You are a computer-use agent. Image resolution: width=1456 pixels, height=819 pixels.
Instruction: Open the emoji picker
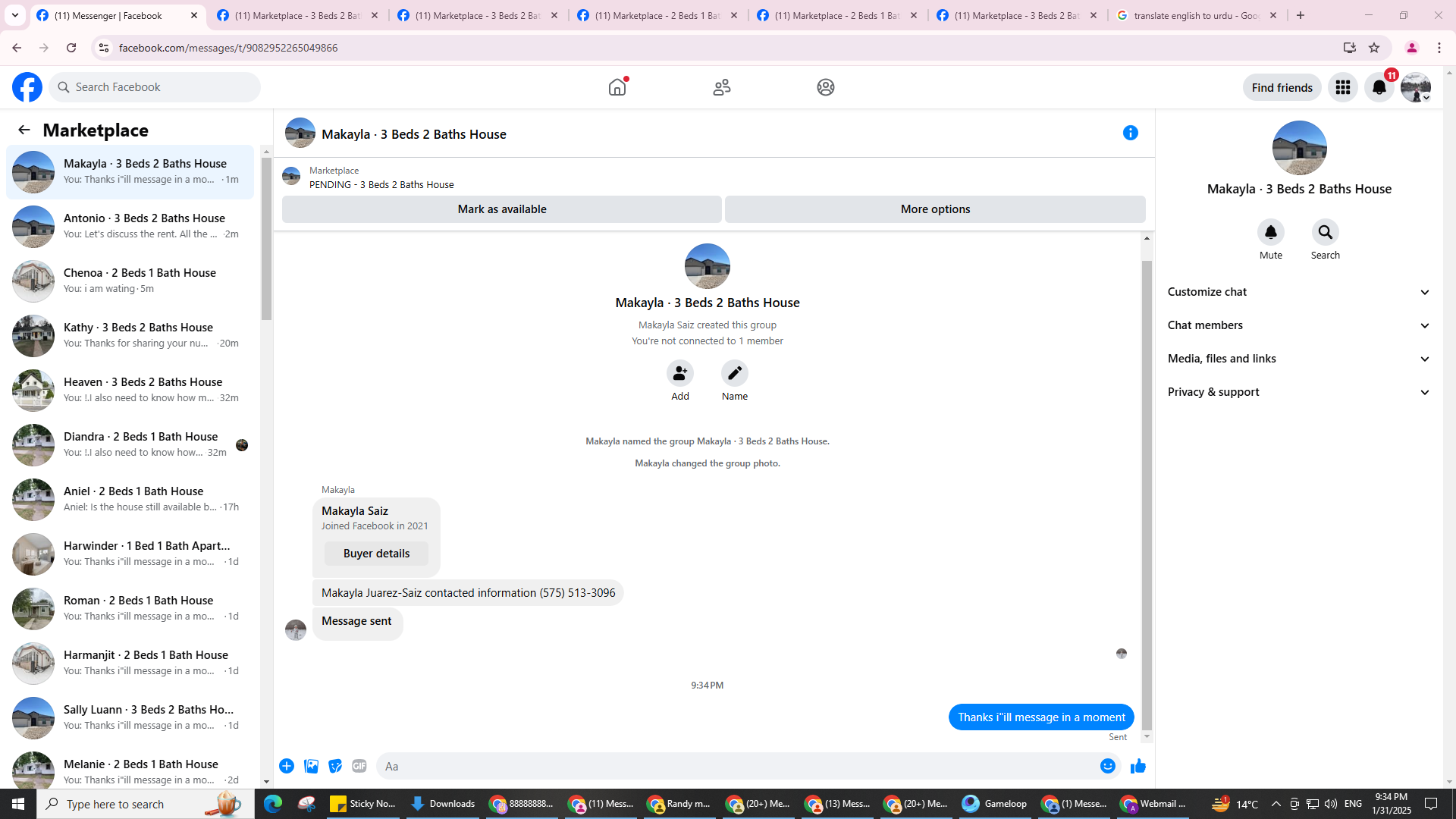pos(1108,766)
